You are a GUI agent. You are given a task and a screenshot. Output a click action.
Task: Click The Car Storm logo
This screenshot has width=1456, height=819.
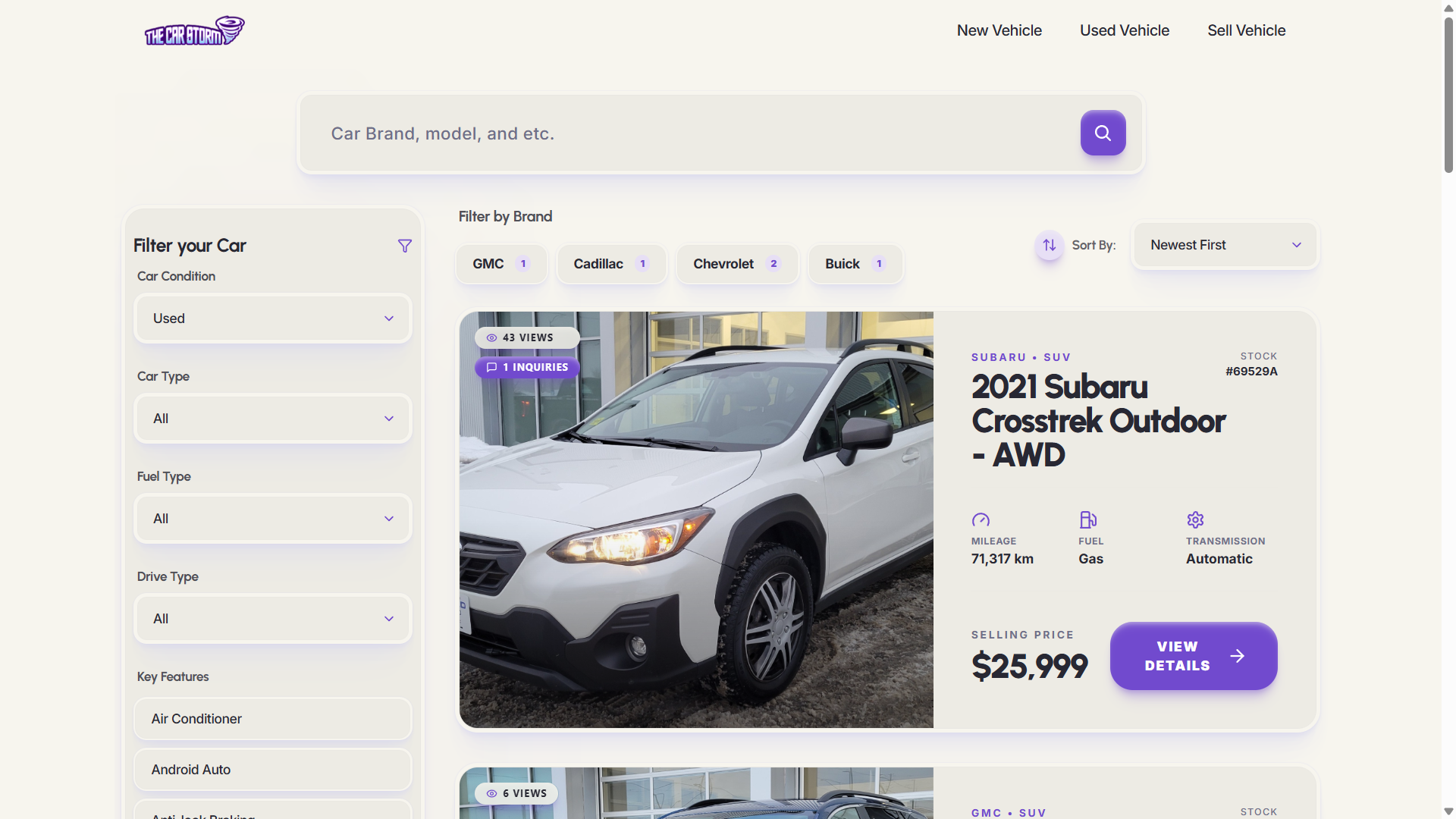195,31
